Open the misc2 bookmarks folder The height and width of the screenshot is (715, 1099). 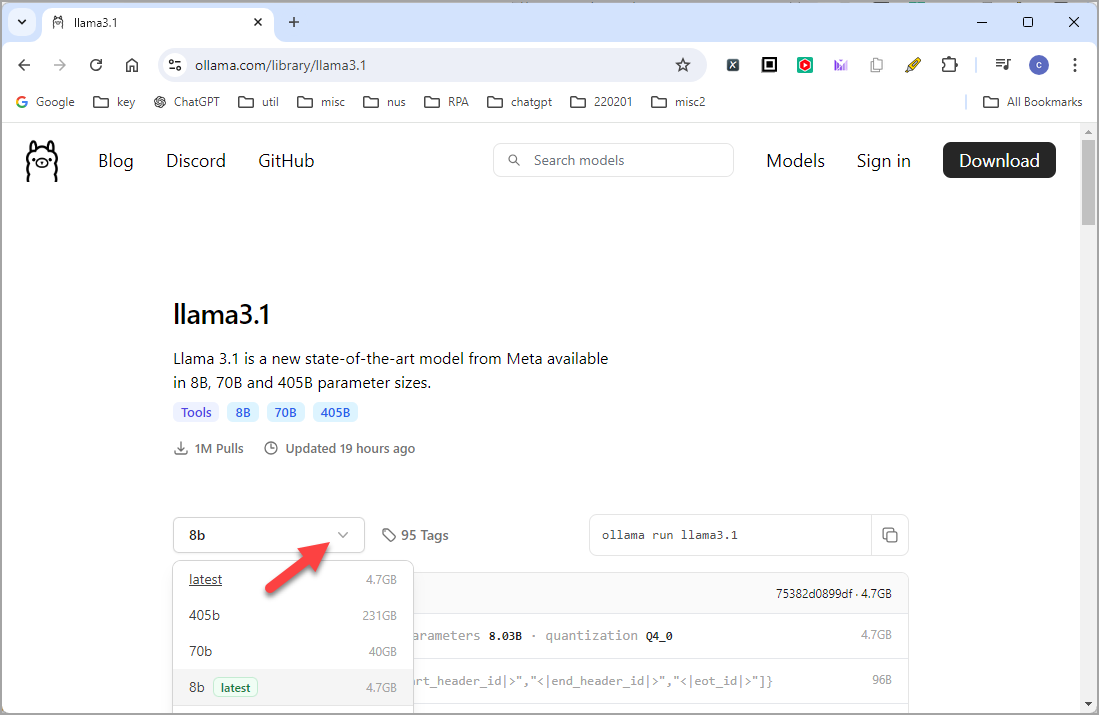(x=678, y=102)
